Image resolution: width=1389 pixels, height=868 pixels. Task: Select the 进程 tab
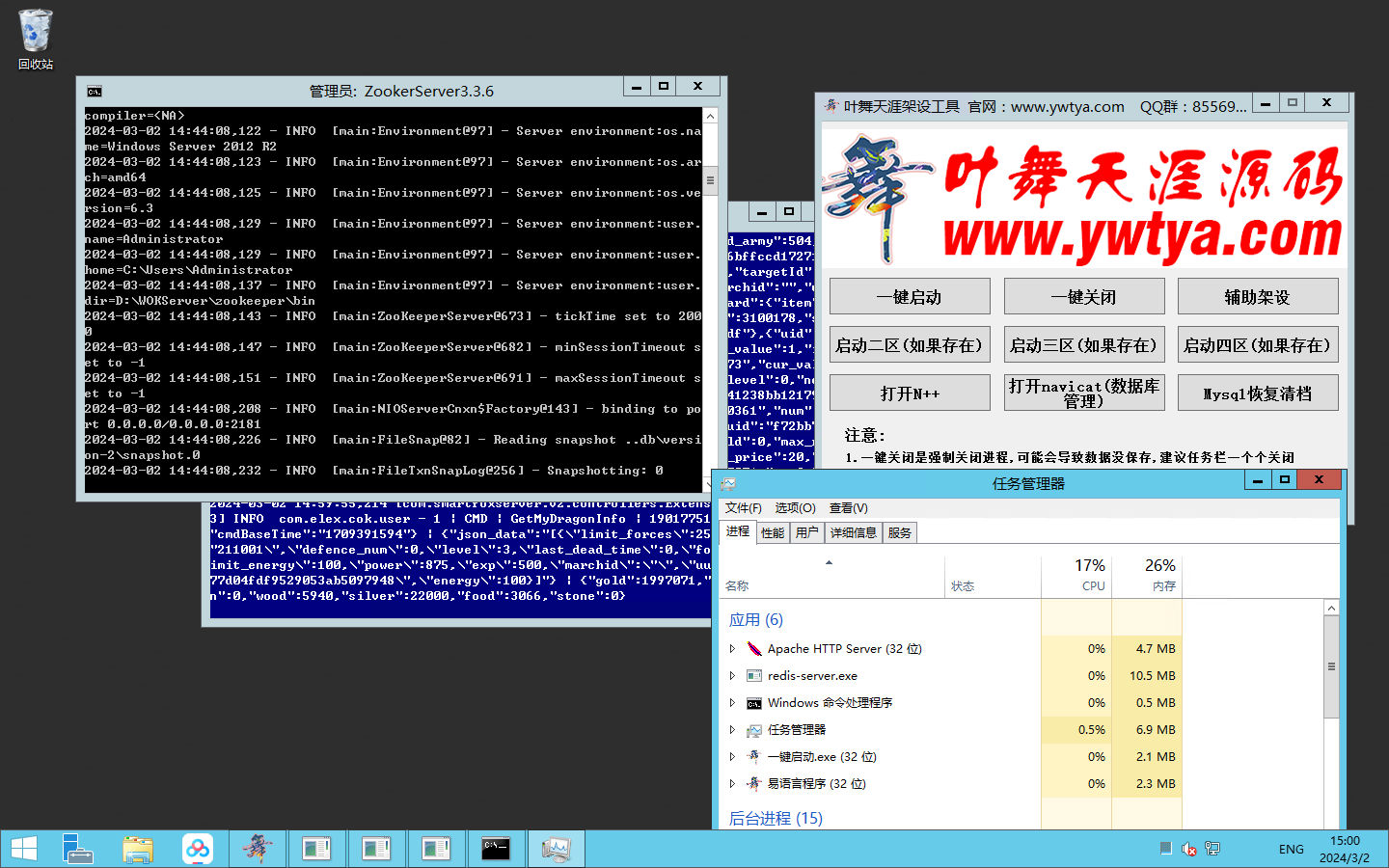pyautogui.click(x=738, y=531)
